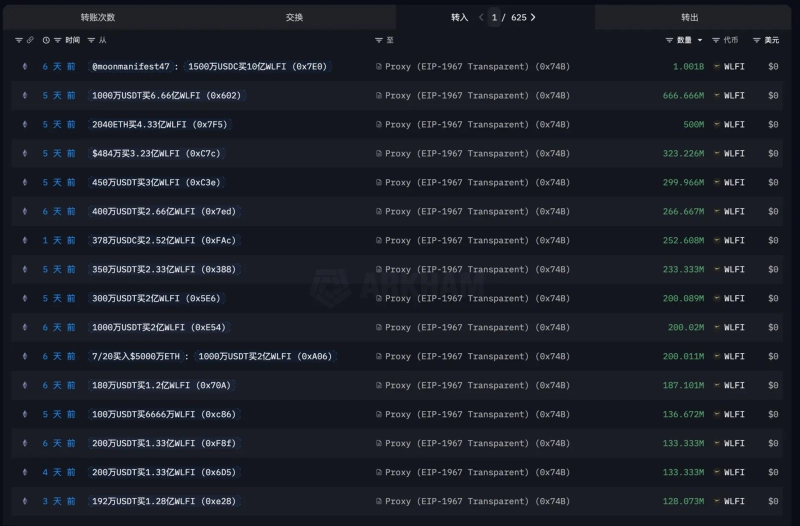800x526 pixels.
Task: Click the filter icon for 美元 column
Action: (757, 40)
